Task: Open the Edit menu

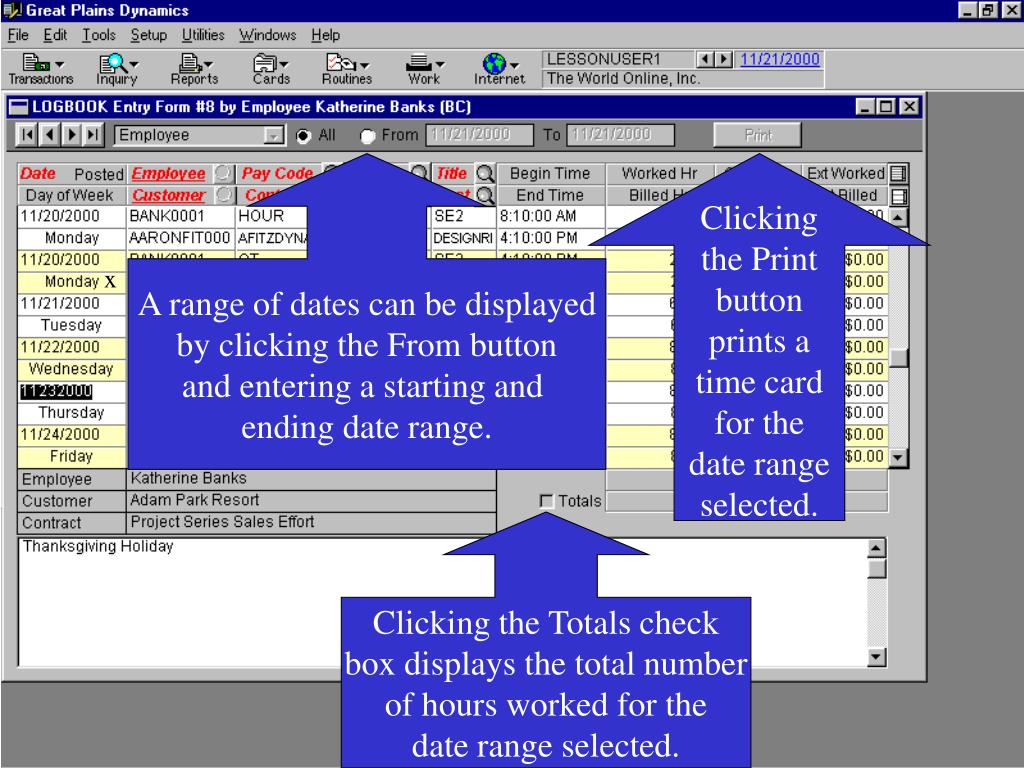Action: tap(55, 35)
